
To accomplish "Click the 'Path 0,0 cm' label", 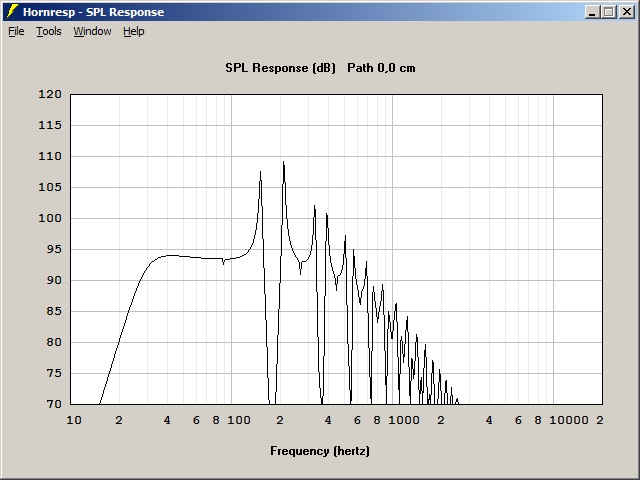I will click(381, 68).
